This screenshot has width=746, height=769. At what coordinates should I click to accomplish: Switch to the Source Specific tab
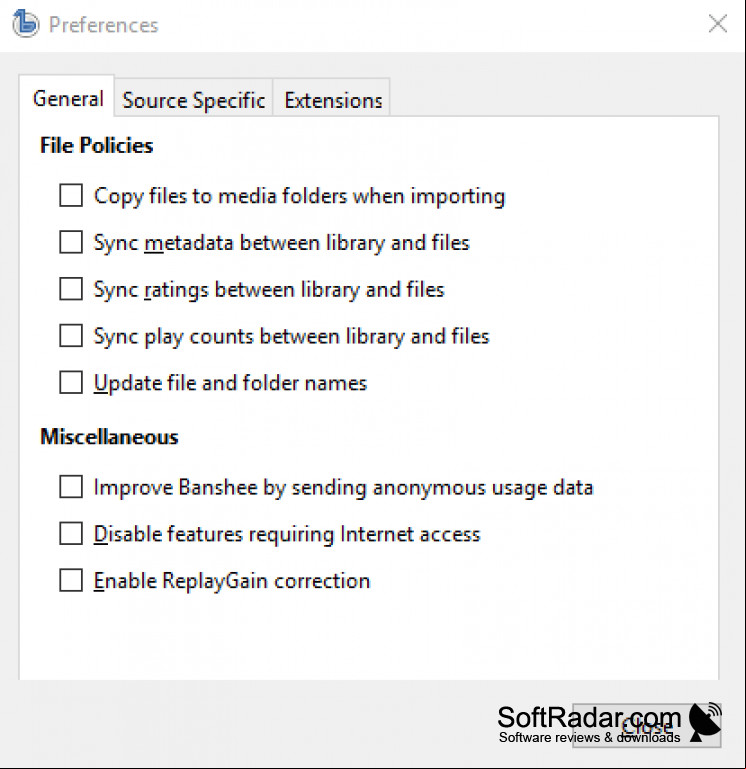click(194, 100)
